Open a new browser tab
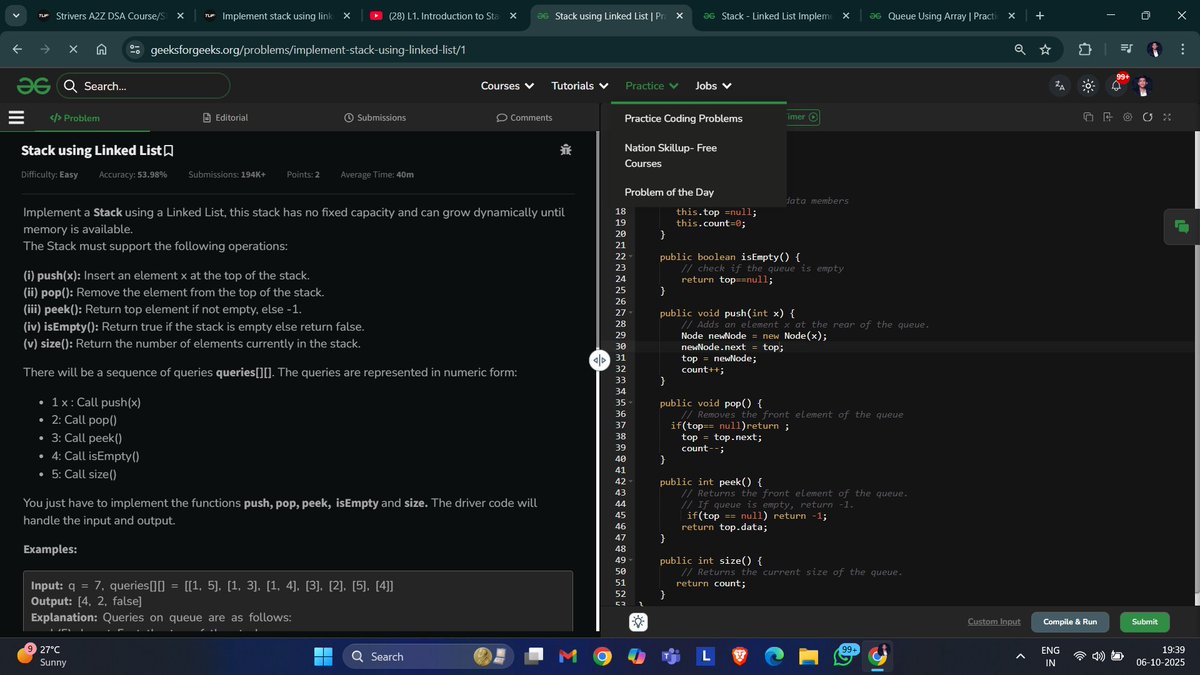The image size is (1200, 675). [1040, 16]
